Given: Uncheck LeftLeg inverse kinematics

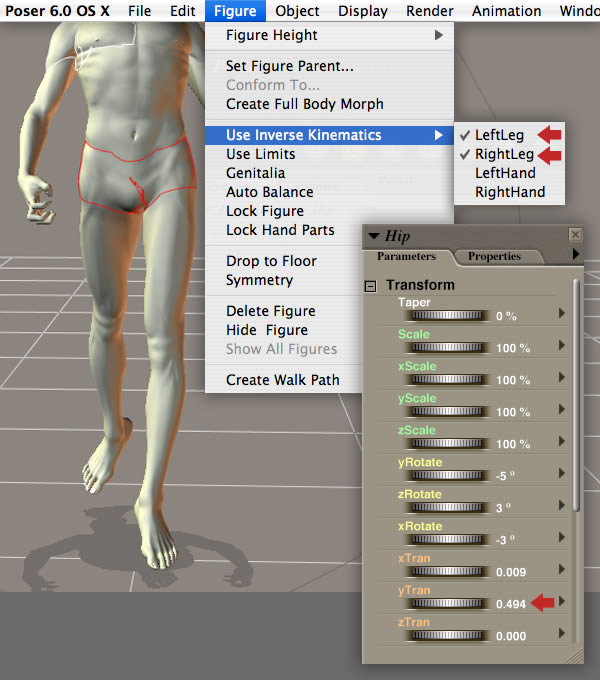Looking at the screenshot, I should point(509,135).
